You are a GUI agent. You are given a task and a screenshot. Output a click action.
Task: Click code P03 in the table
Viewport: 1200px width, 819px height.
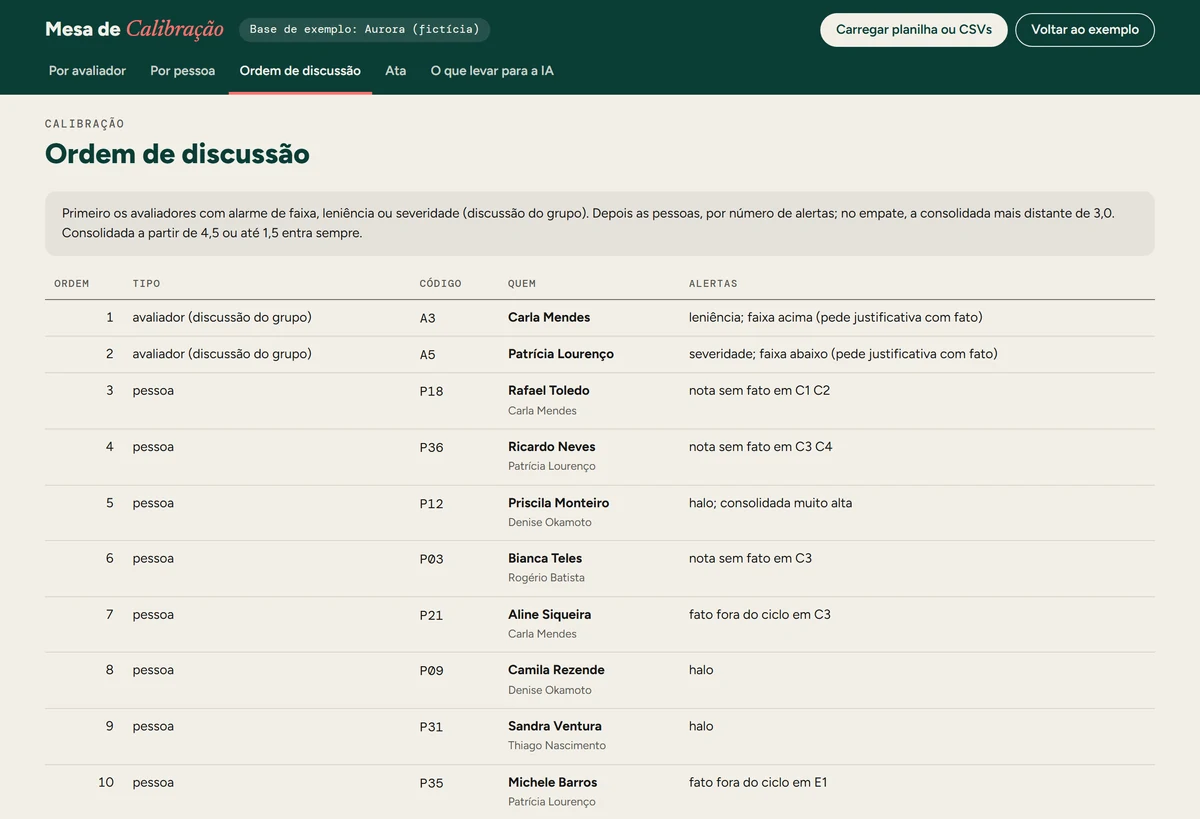pyautogui.click(x=432, y=559)
